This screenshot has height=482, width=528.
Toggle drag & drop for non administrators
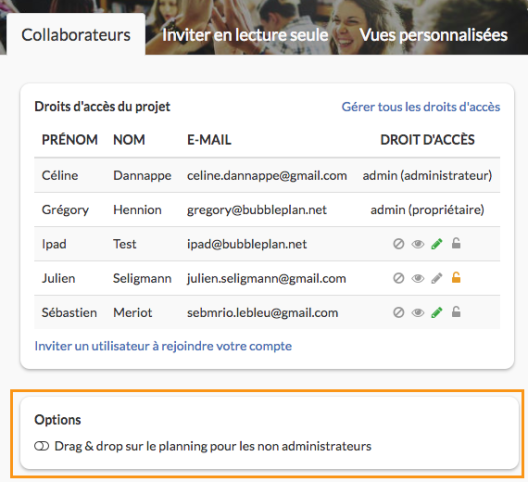tap(42, 446)
